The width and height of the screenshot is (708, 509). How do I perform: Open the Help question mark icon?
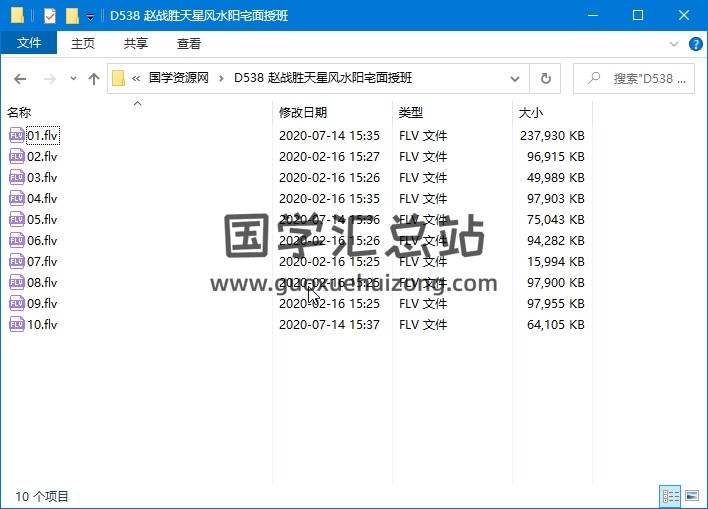pyautogui.click(x=695, y=44)
